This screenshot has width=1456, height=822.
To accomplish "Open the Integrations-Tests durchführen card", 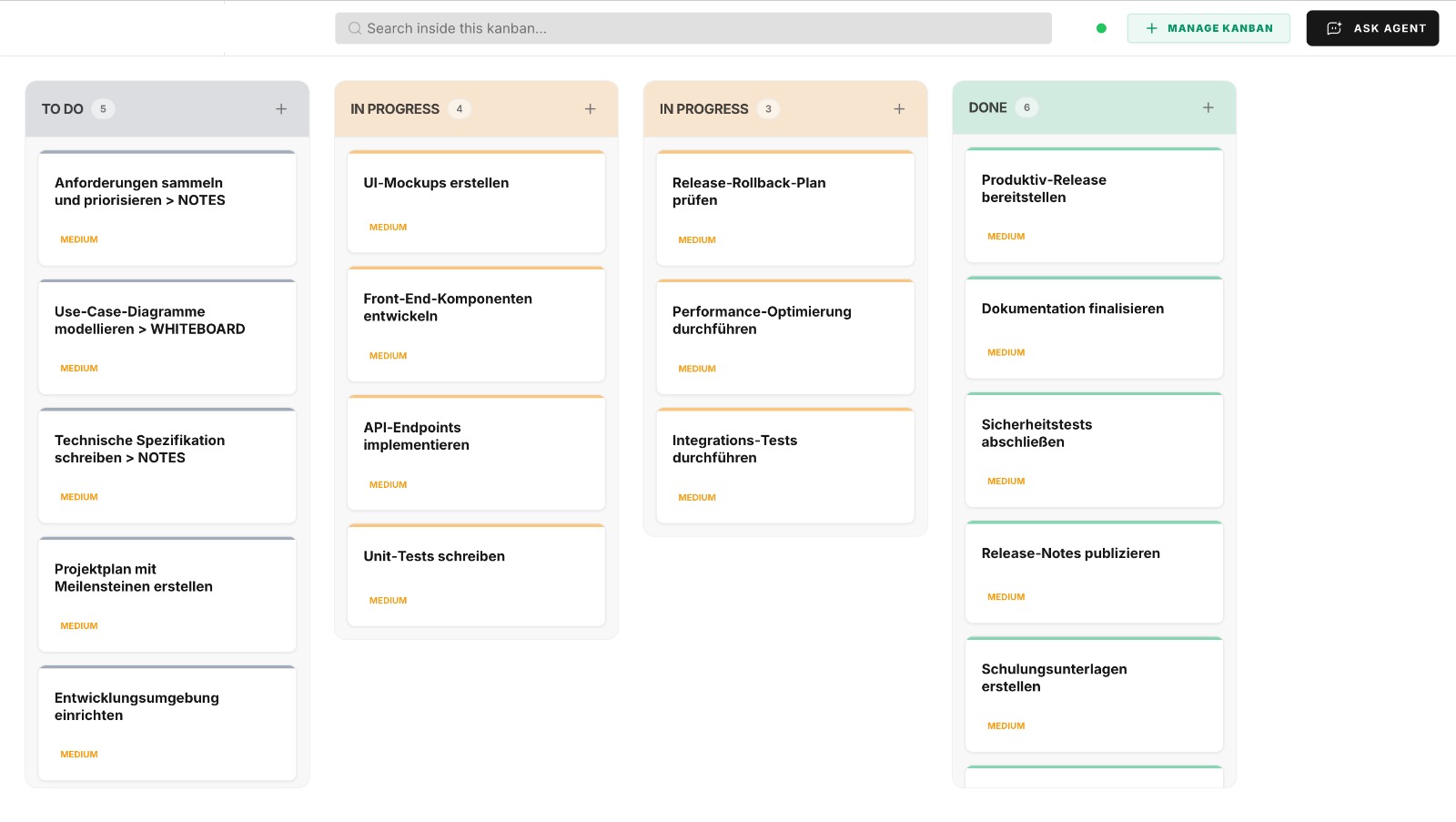I will click(x=785, y=466).
